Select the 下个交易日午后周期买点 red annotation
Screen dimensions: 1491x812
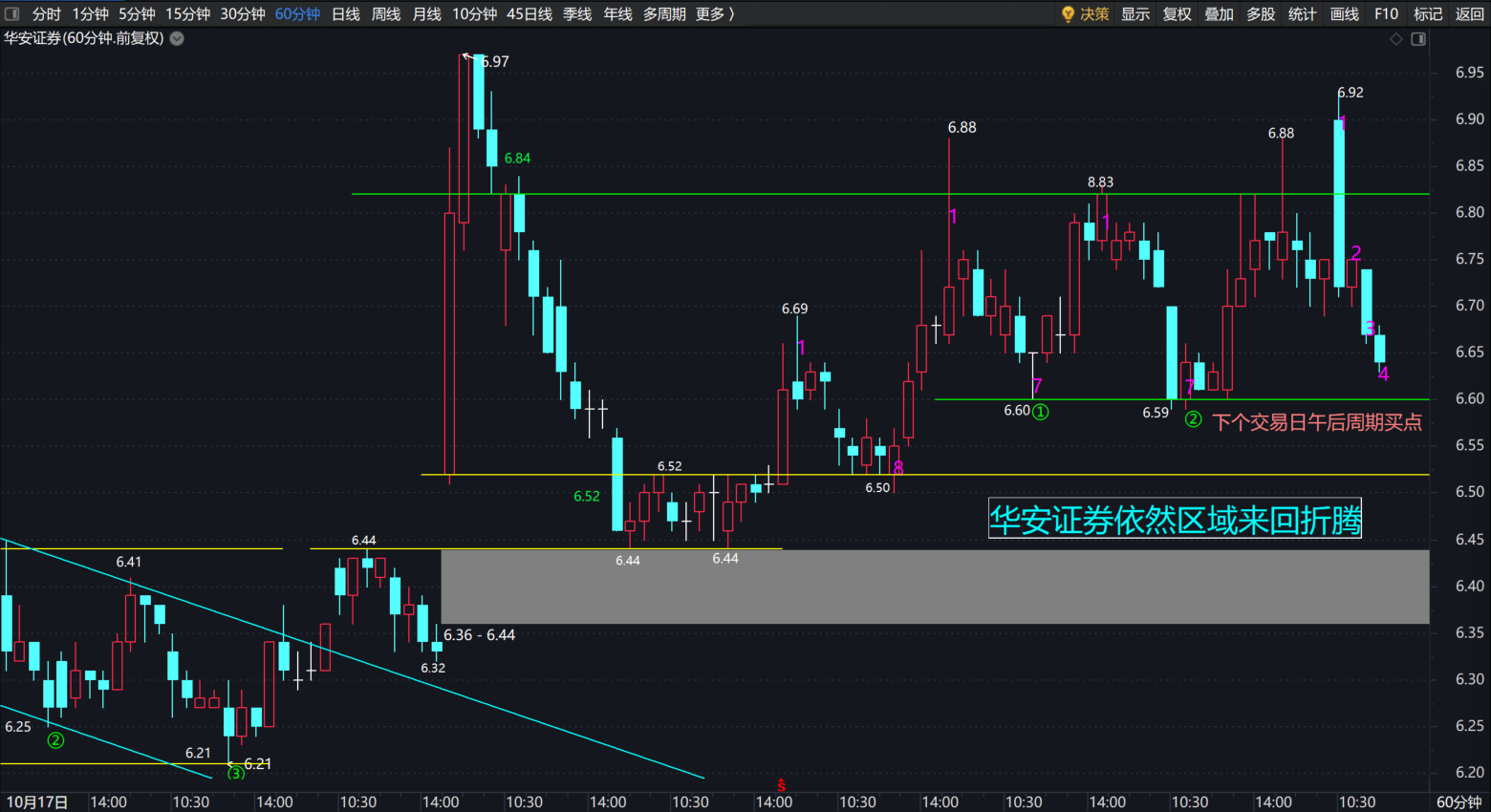[x=1317, y=422]
